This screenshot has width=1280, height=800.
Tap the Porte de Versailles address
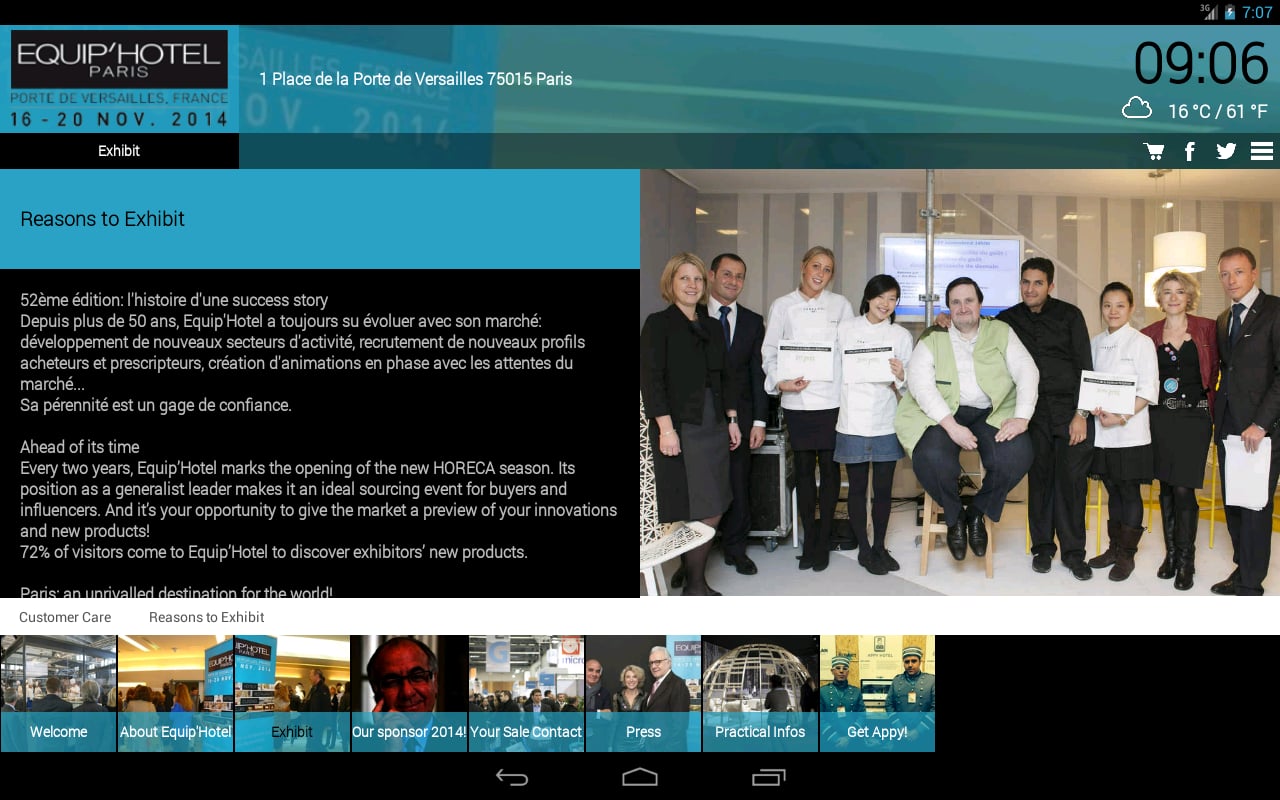coord(415,79)
